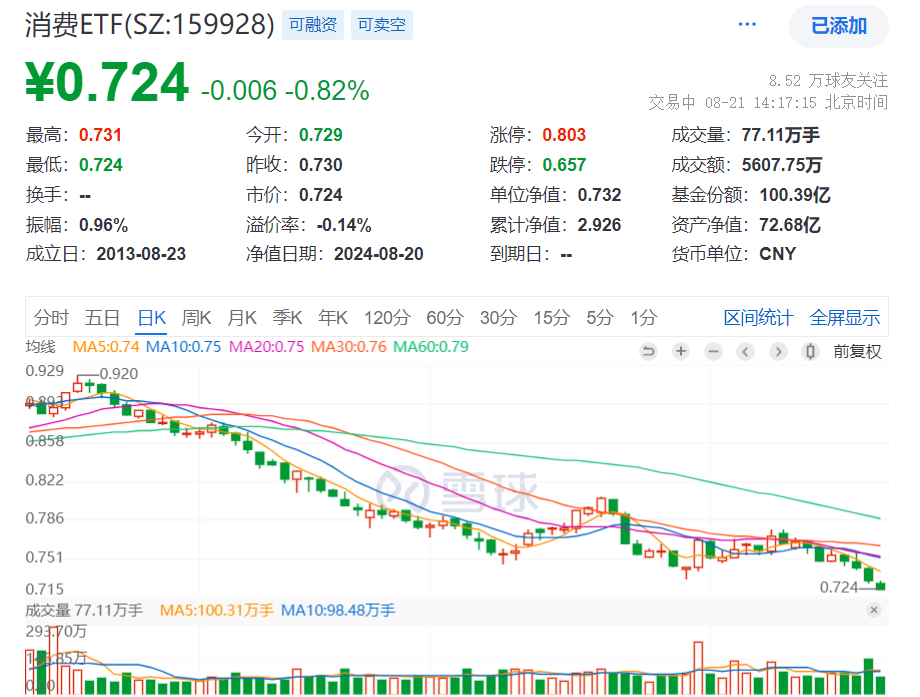Click the 跌停 value 0.657
This screenshot has height=697, width=920.
point(564,165)
